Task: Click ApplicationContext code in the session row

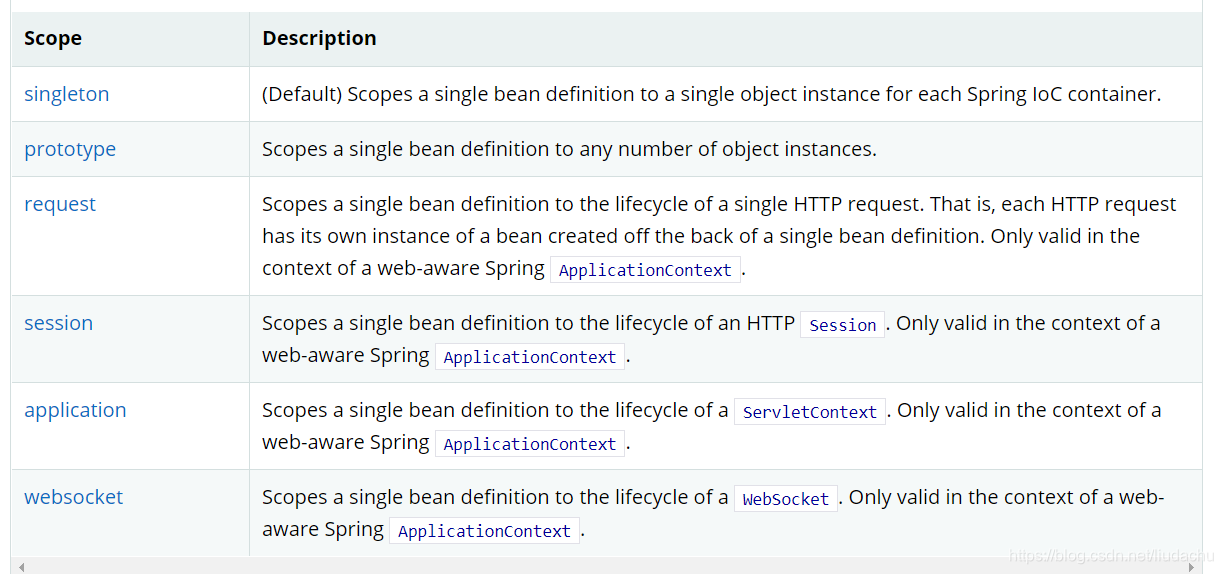Action: point(529,357)
